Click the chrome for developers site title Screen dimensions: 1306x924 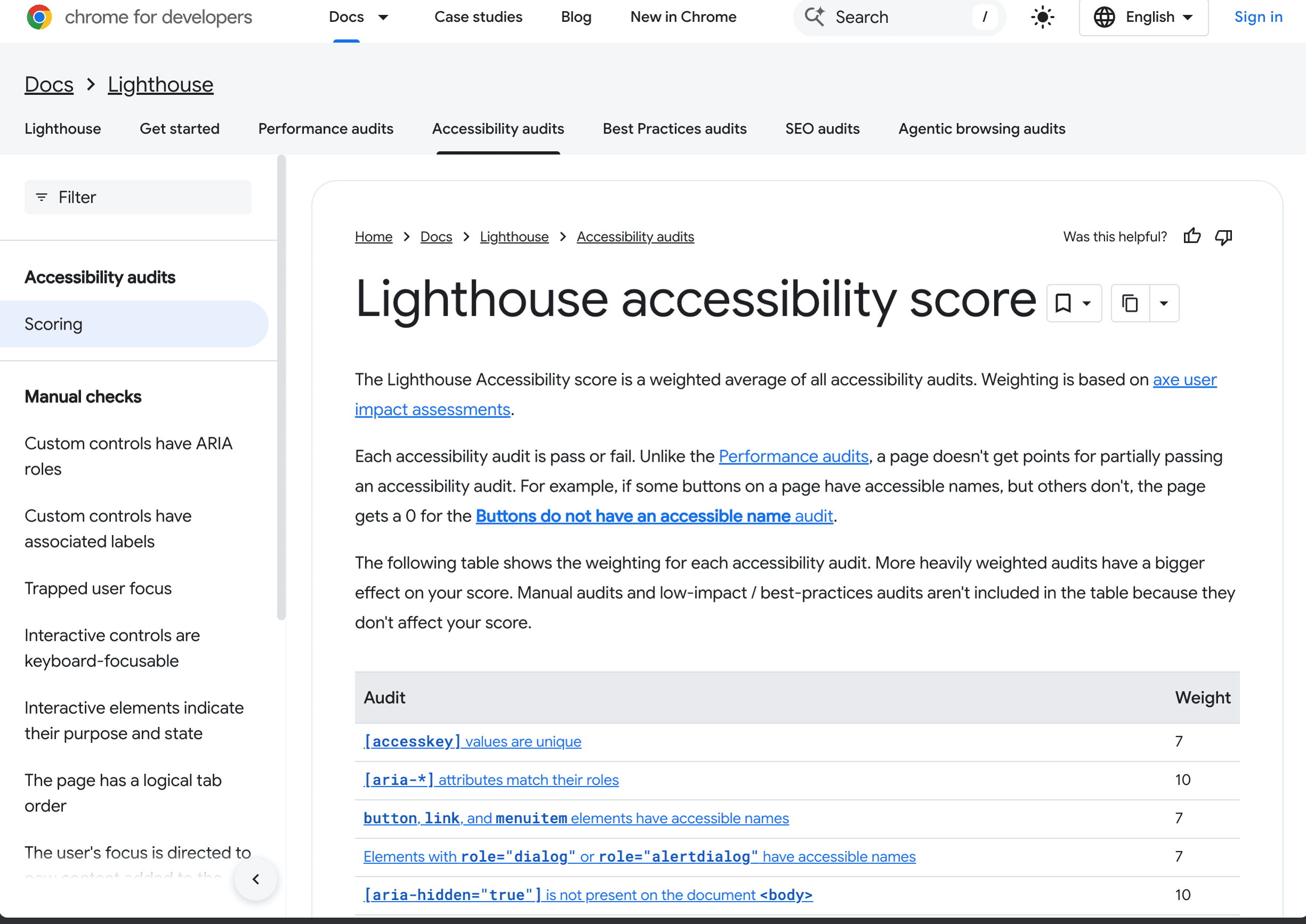(x=158, y=17)
